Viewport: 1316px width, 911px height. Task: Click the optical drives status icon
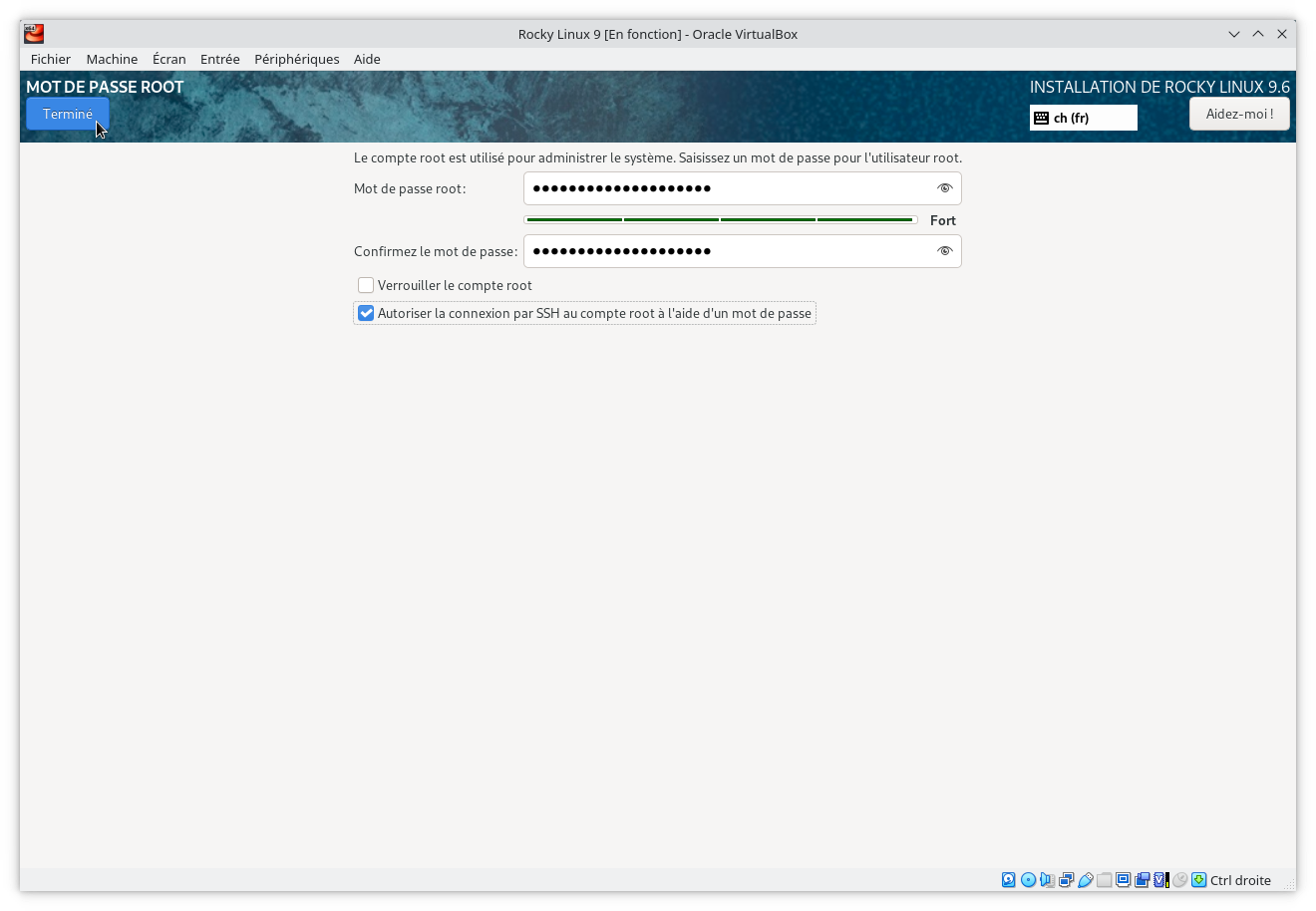pyautogui.click(x=1027, y=880)
